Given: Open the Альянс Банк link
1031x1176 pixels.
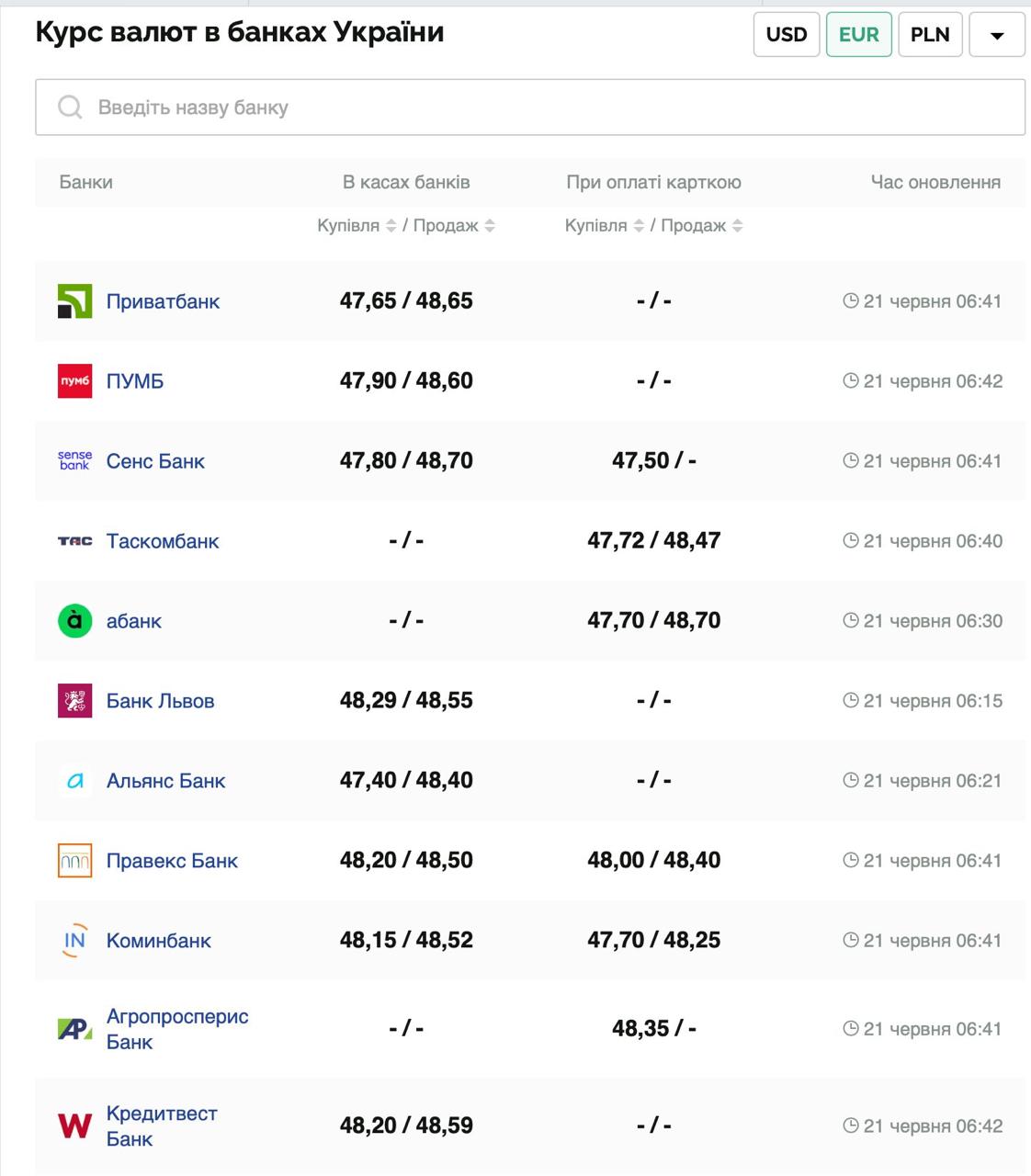Looking at the screenshot, I should tap(165, 781).
